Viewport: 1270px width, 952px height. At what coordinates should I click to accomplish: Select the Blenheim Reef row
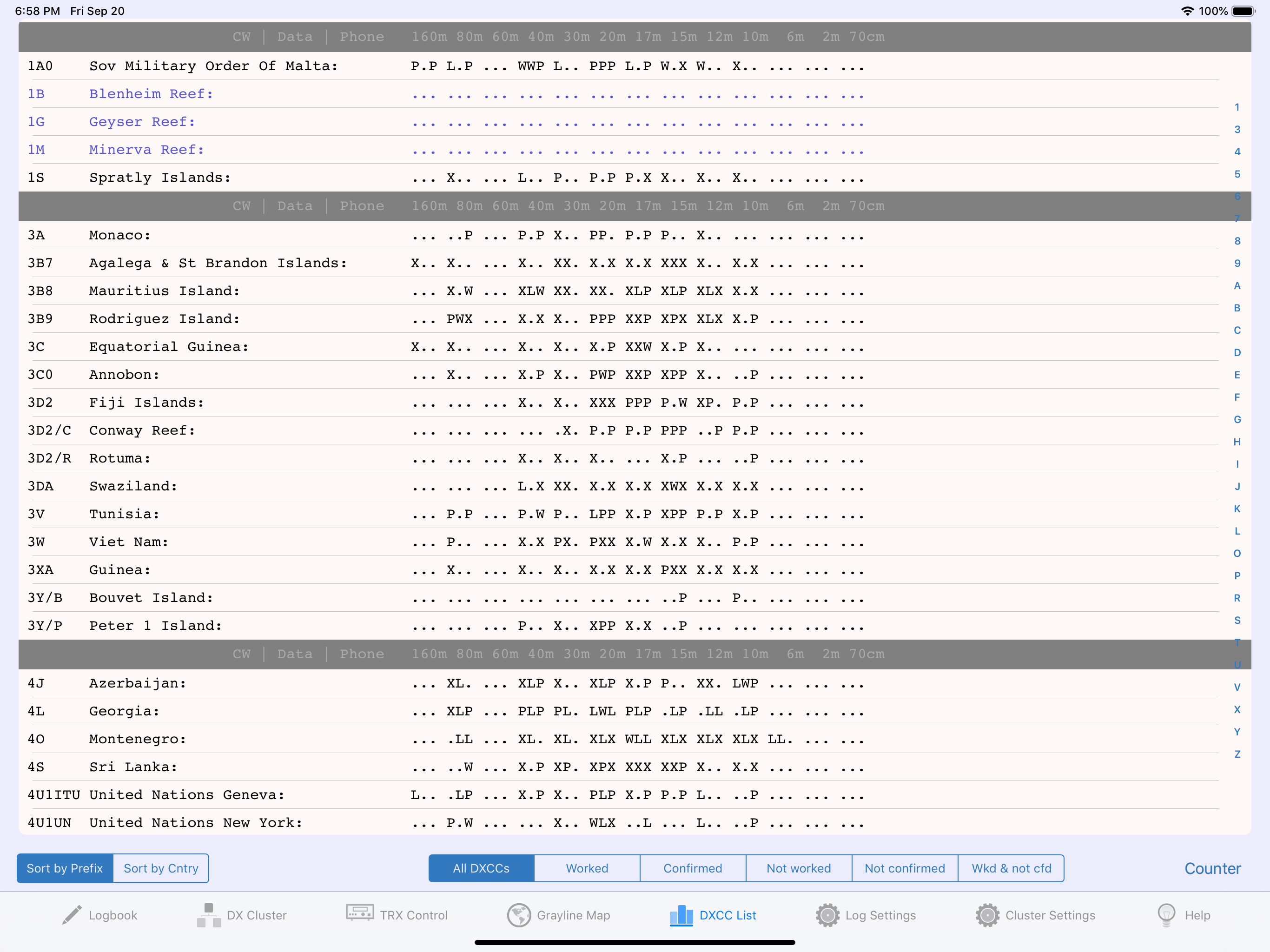[x=151, y=93]
